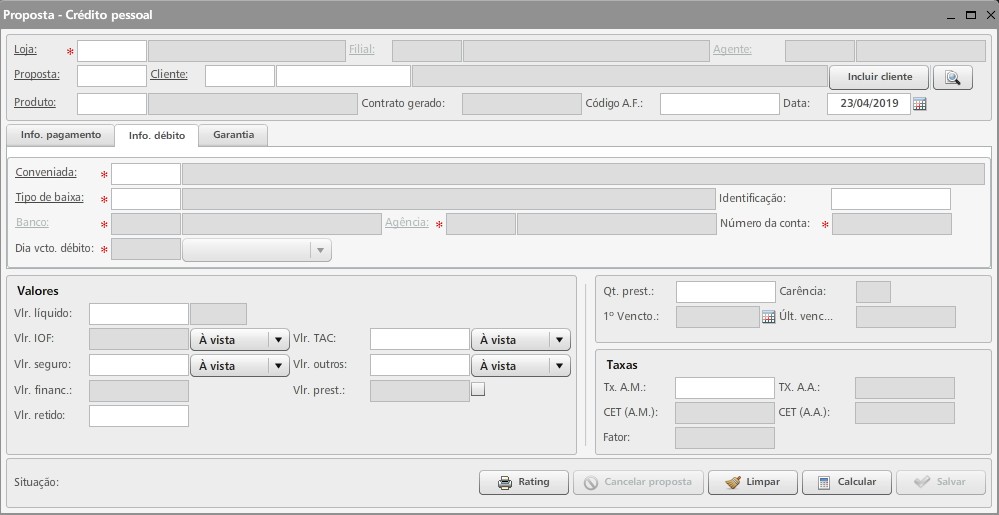Open the Vlr. outros À vista dropdown
This screenshot has height=515, width=999.
click(x=521, y=366)
